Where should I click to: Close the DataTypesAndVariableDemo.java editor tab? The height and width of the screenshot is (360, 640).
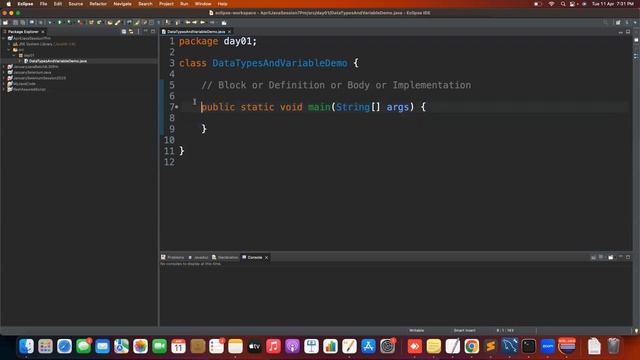coord(229,31)
